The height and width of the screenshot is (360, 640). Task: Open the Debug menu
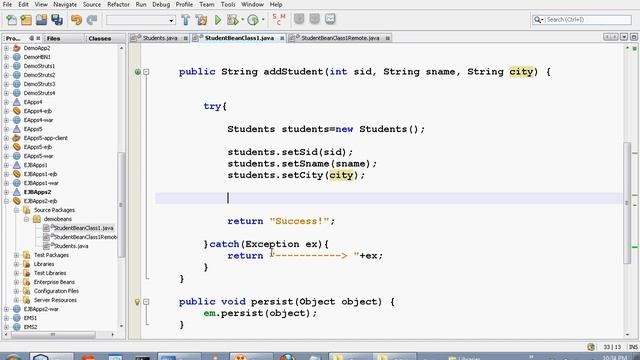pyautogui.click(x=161, y=4)
